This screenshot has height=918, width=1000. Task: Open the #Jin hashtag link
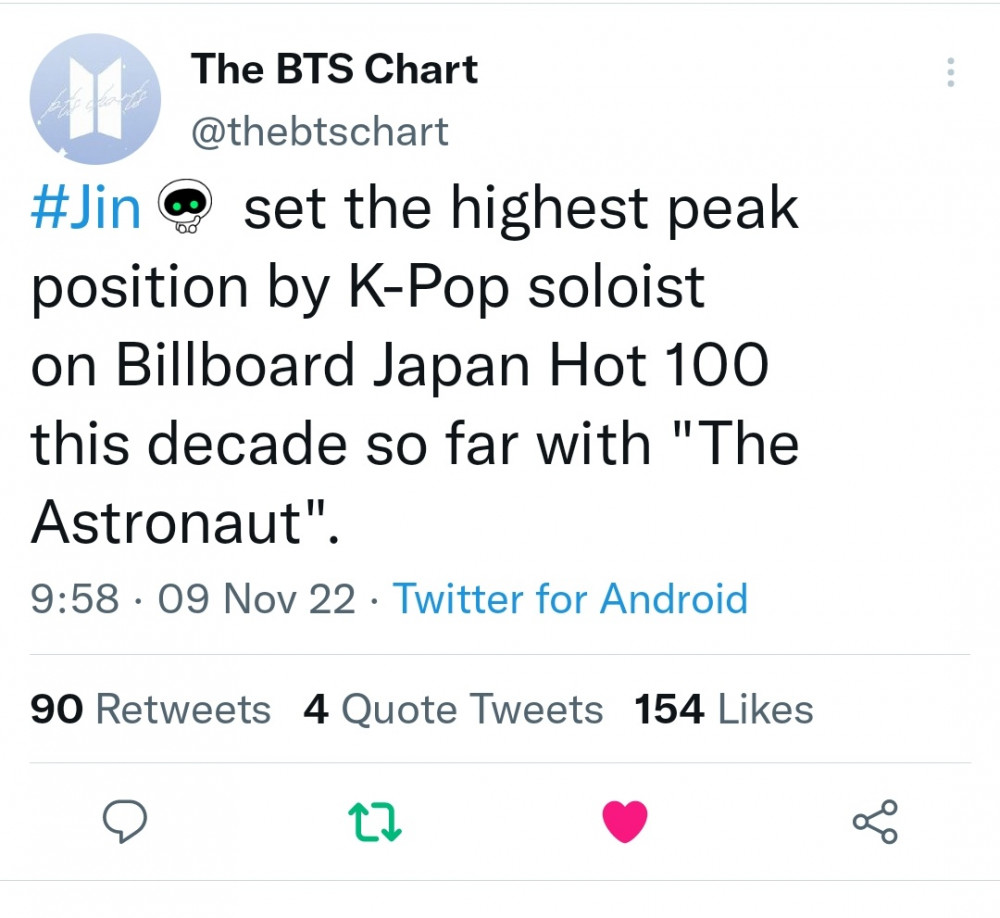85,208
